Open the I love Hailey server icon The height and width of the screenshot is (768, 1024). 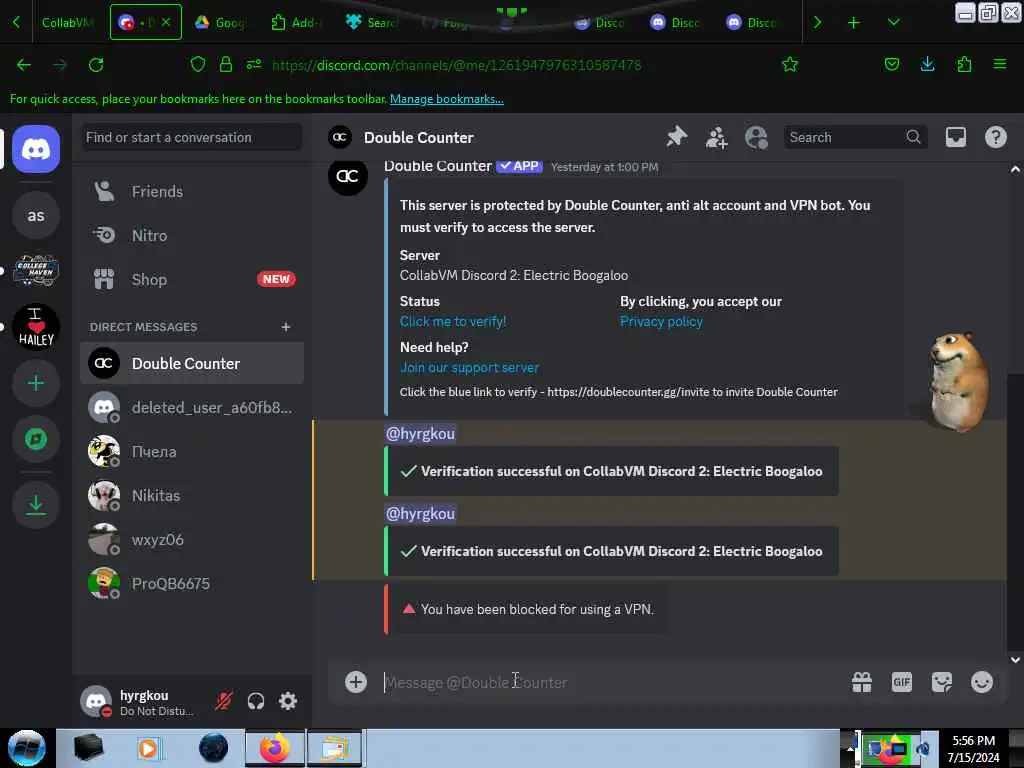pyautogui.click(x=36, y=327)
